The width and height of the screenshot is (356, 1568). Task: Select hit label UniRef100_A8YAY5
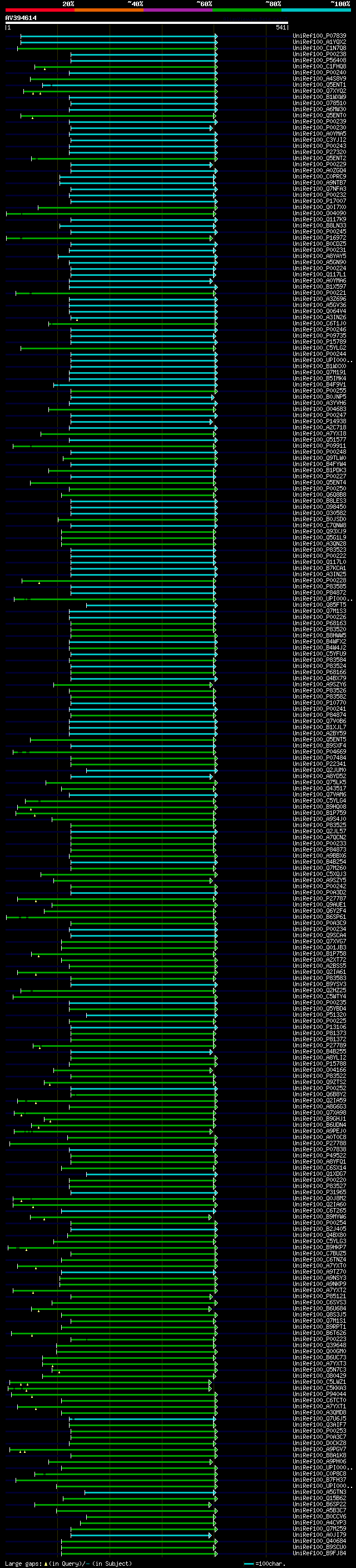(319, 256)
